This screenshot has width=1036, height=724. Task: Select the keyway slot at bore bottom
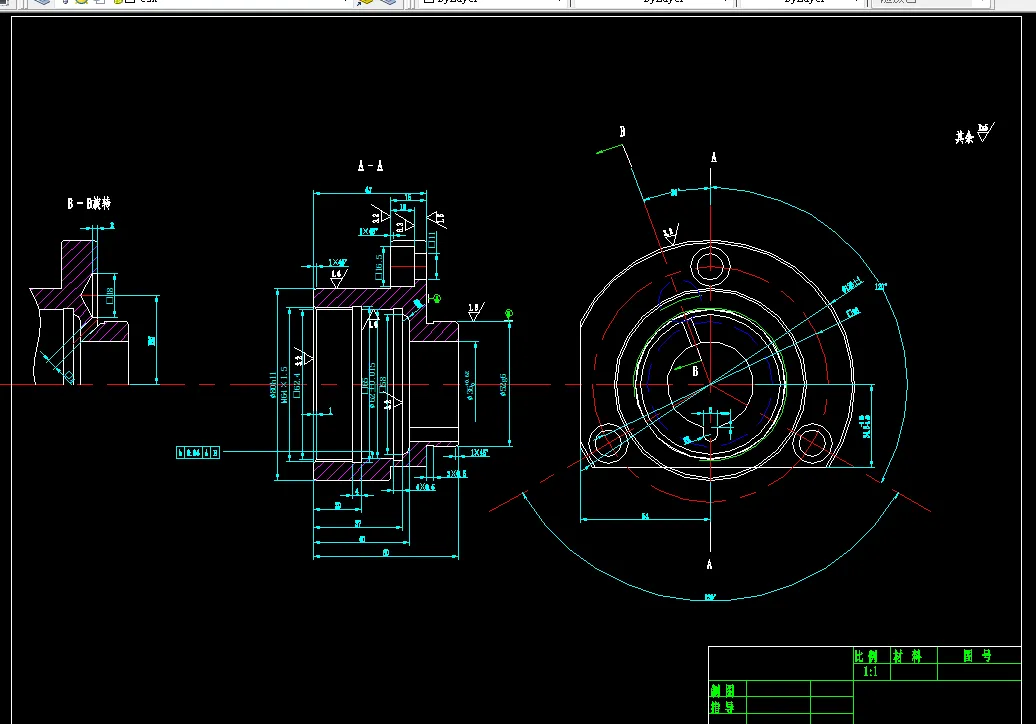710,433
